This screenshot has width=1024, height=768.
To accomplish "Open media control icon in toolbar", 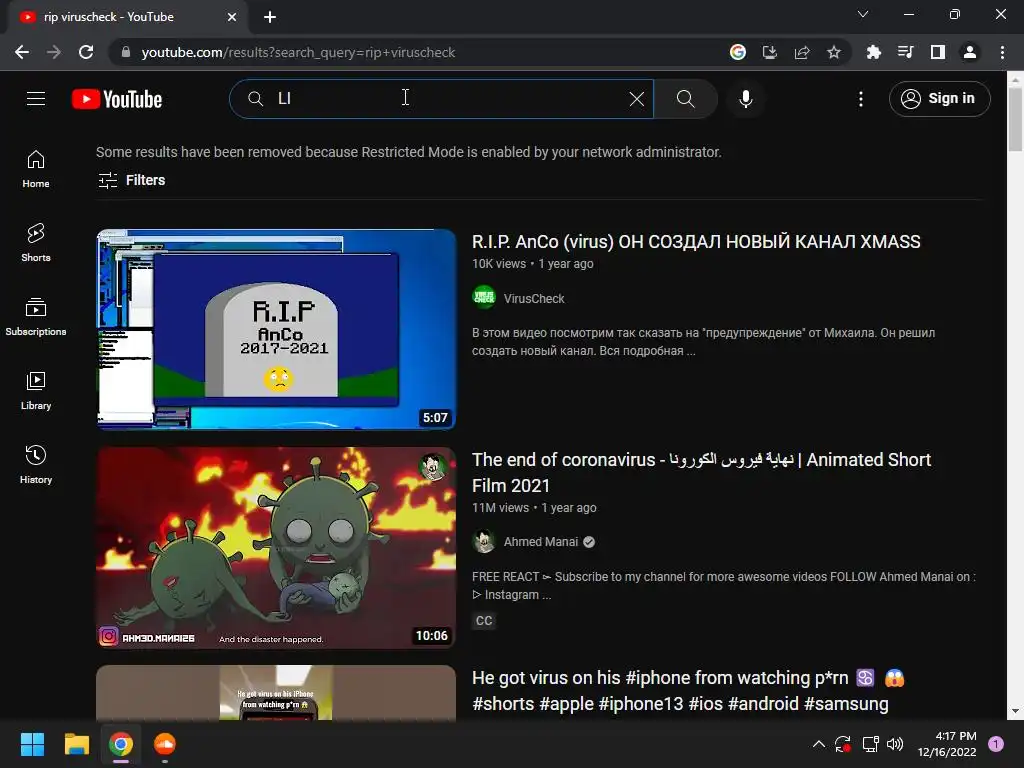I will point(905,52).
